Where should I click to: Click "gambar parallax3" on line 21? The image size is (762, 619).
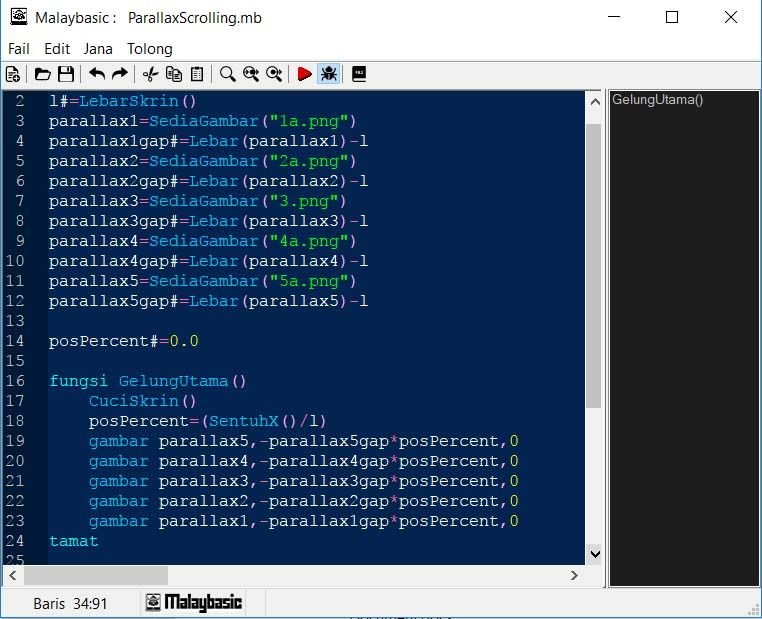(169, 481)
